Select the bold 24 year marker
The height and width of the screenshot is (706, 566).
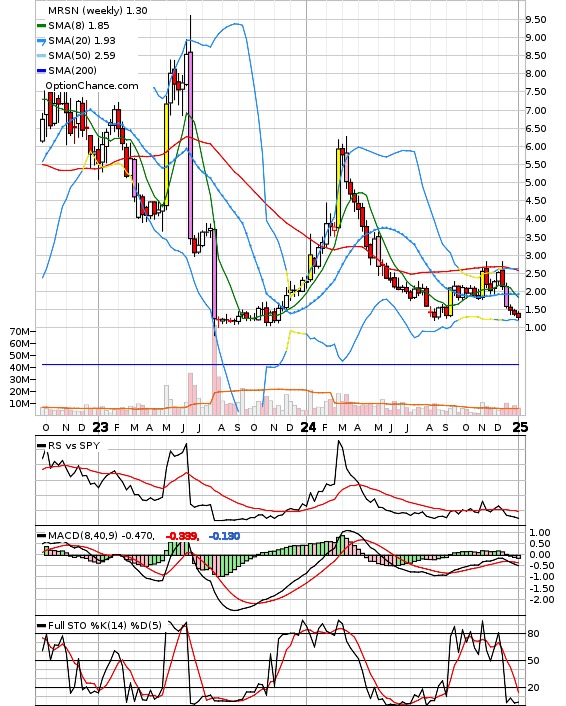[308, 427]
